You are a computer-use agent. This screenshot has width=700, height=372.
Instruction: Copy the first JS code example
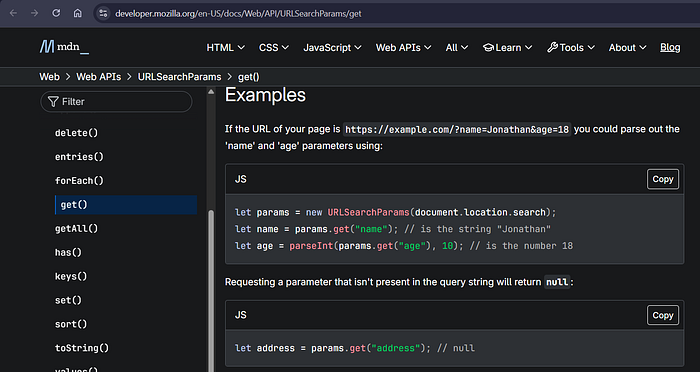click(x=663, y=179)
